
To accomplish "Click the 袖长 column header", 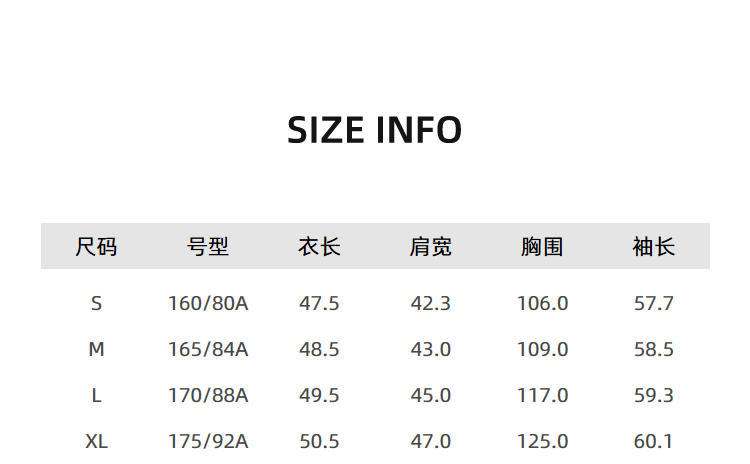I will point(654,246).
